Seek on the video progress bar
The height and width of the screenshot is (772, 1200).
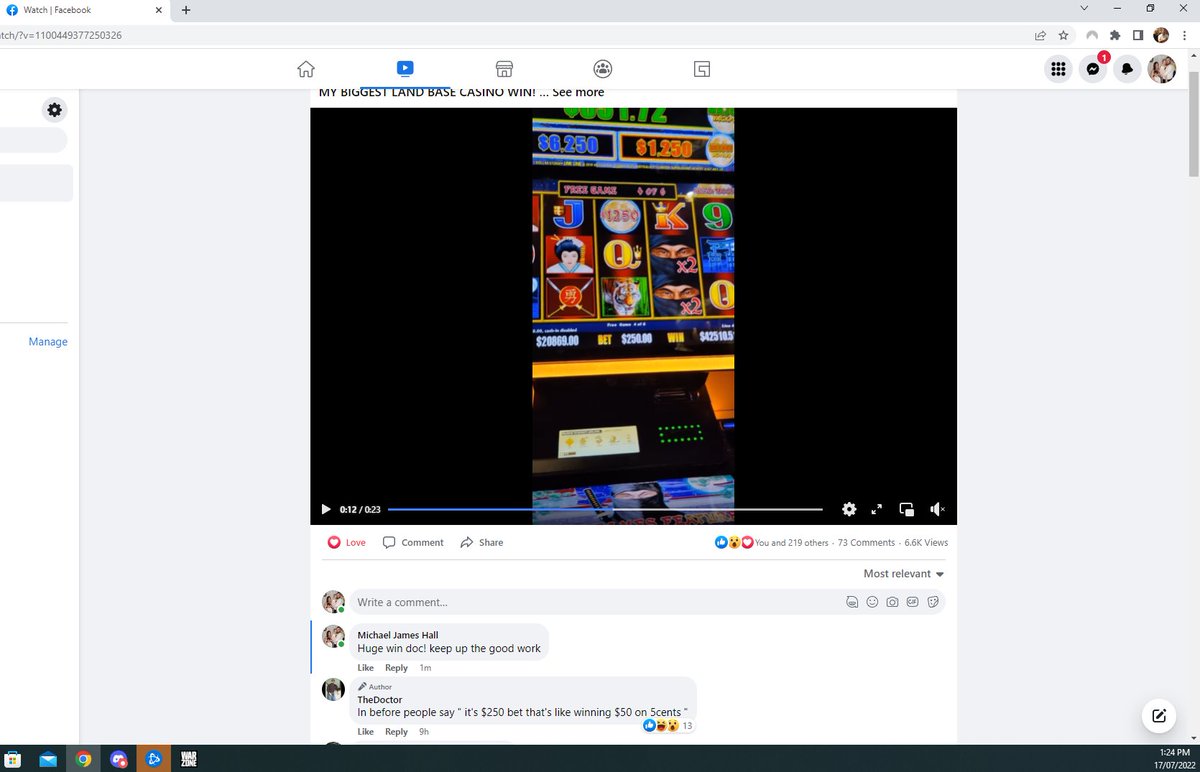point(605,509)
